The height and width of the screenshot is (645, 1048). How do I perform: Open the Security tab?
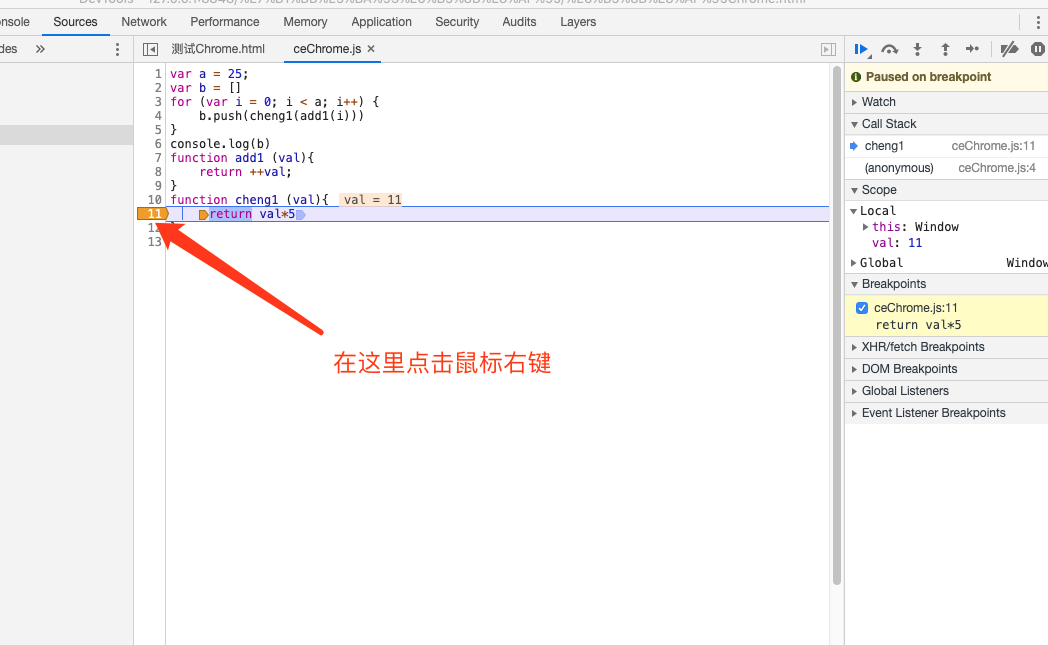(457, 22)
